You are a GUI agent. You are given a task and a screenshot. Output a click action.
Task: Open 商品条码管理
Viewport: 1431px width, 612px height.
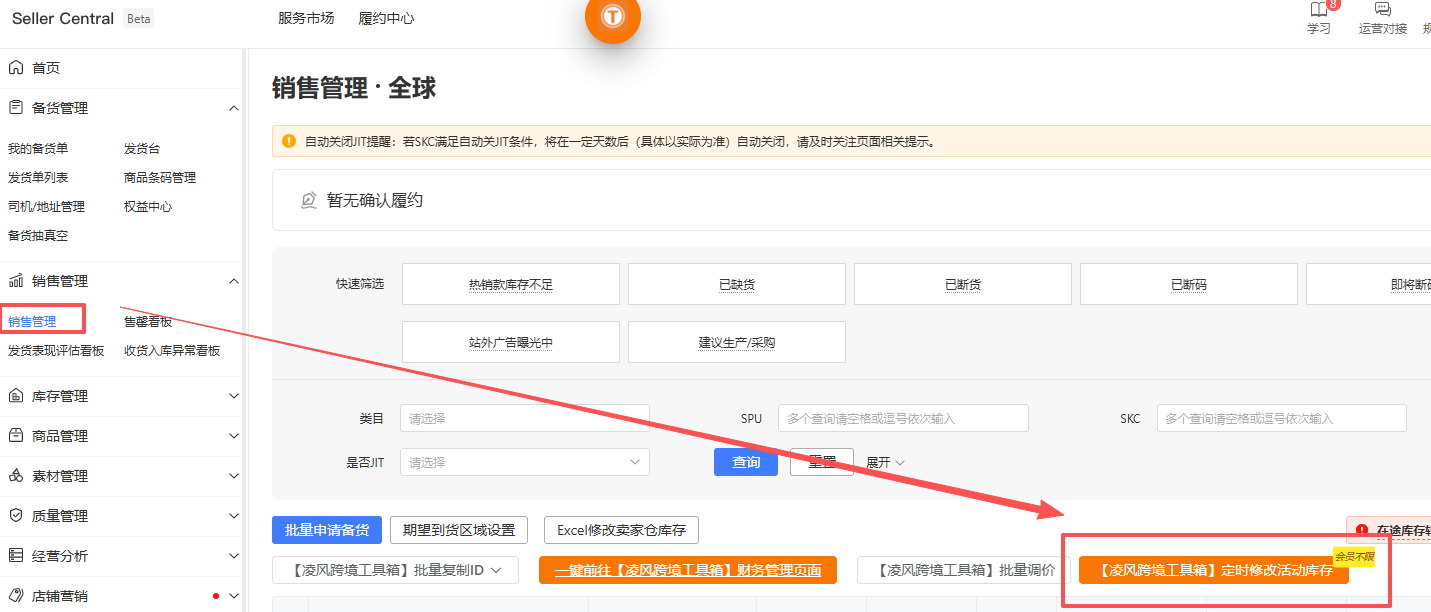pyautogui.click(x=160, y=177)
